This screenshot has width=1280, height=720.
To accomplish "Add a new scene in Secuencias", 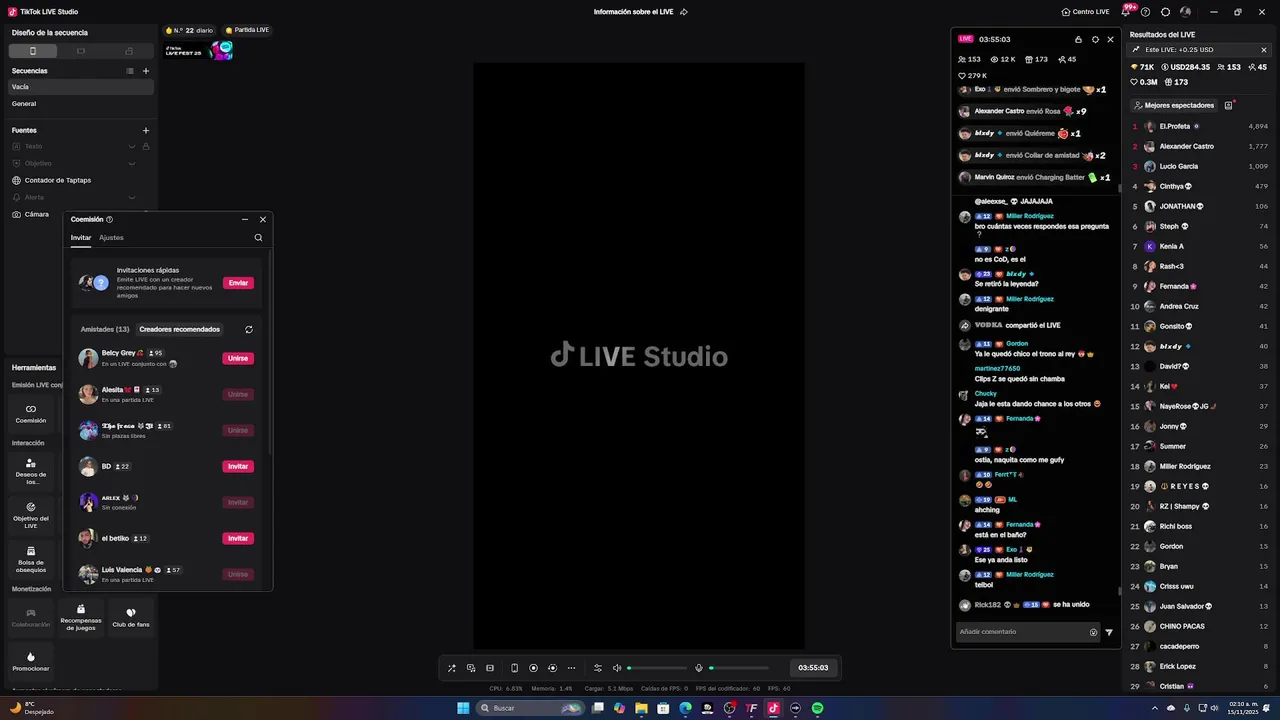I will pyautogui.click(x=146, y=71).
